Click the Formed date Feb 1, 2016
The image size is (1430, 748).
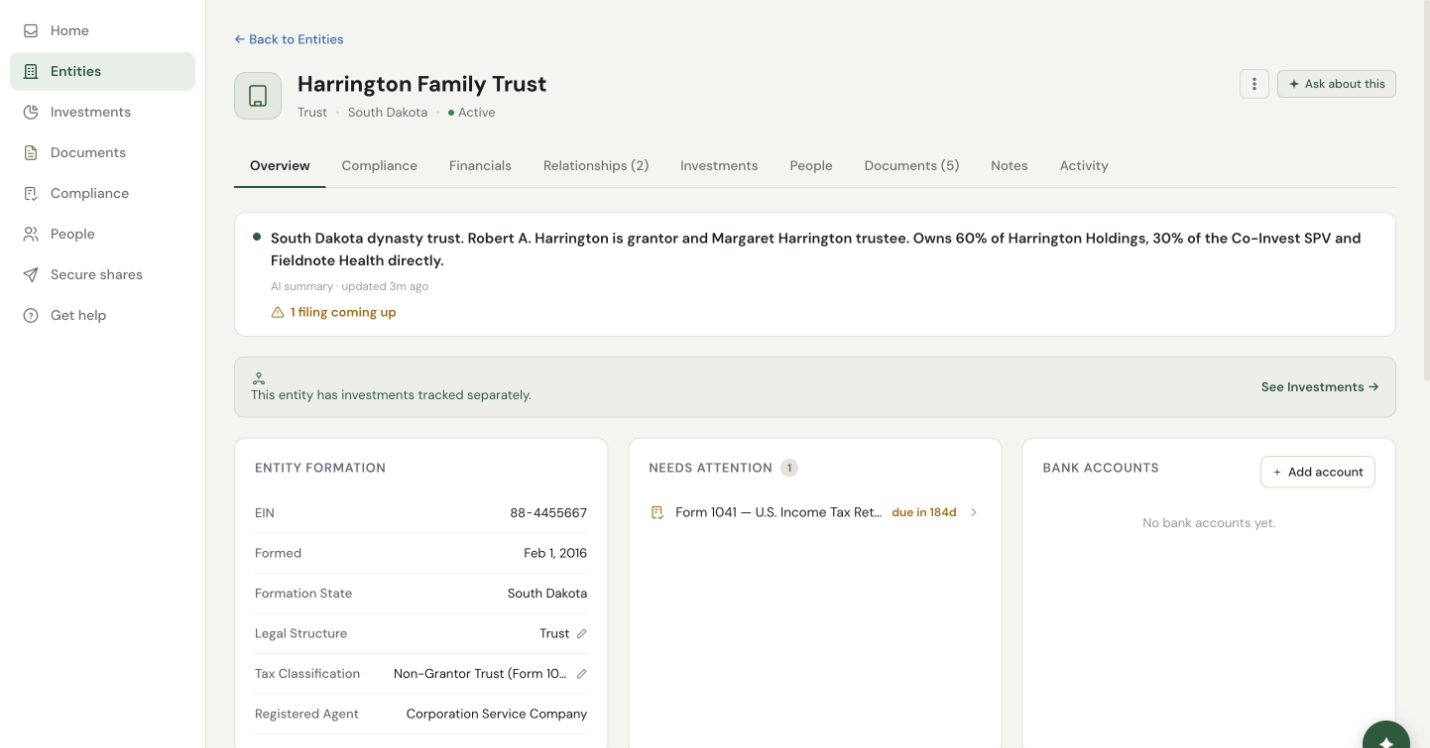[555, 553]
